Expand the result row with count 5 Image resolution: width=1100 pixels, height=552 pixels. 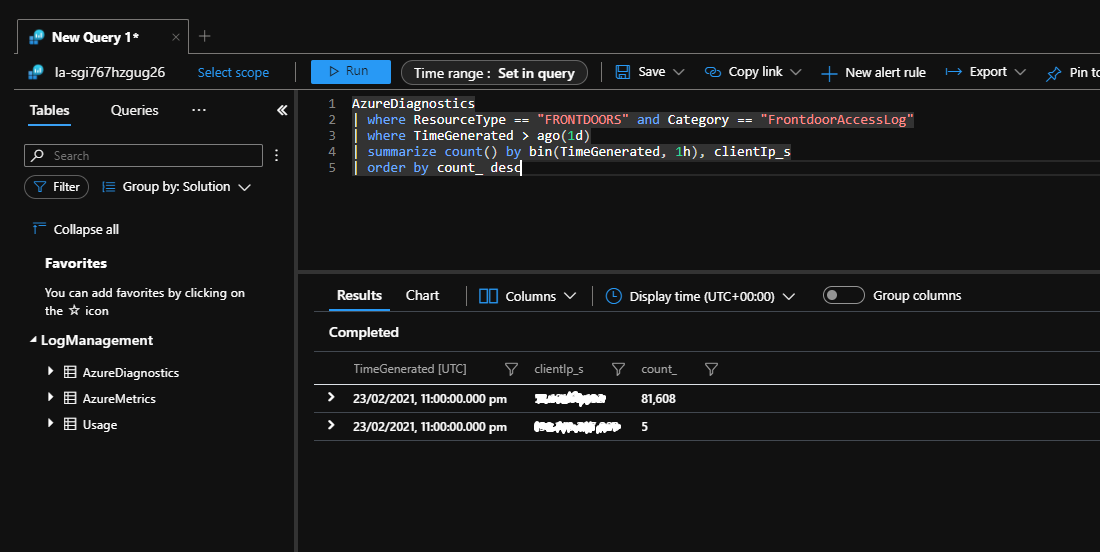(331, 426)
